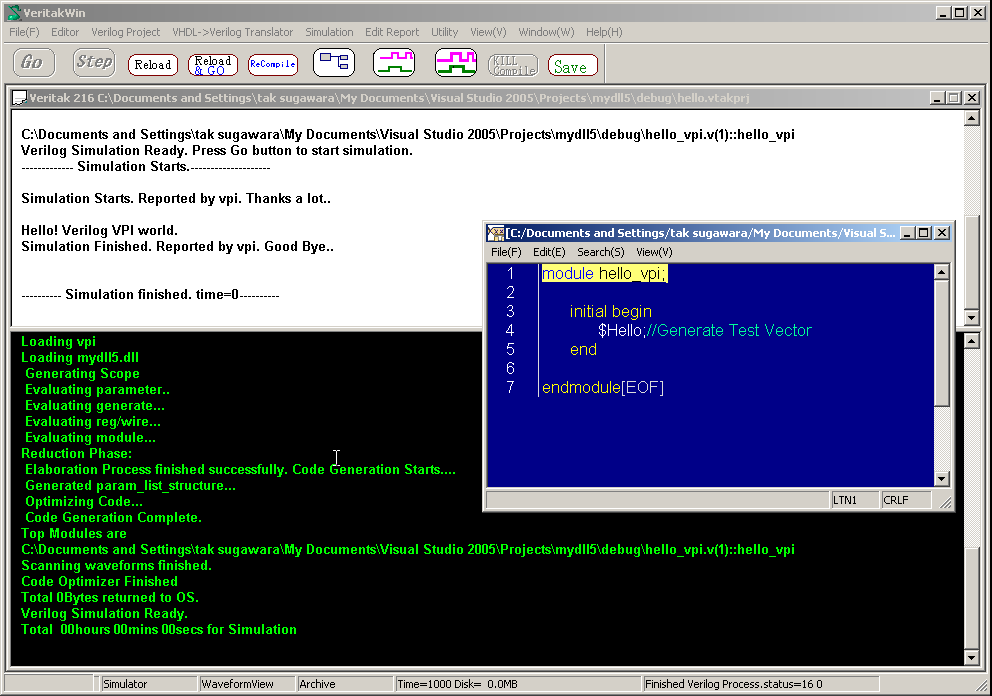Click 'Scanning waveforms finished.' log line
Viewport: 992px width, 696px height.
(116, 565)
